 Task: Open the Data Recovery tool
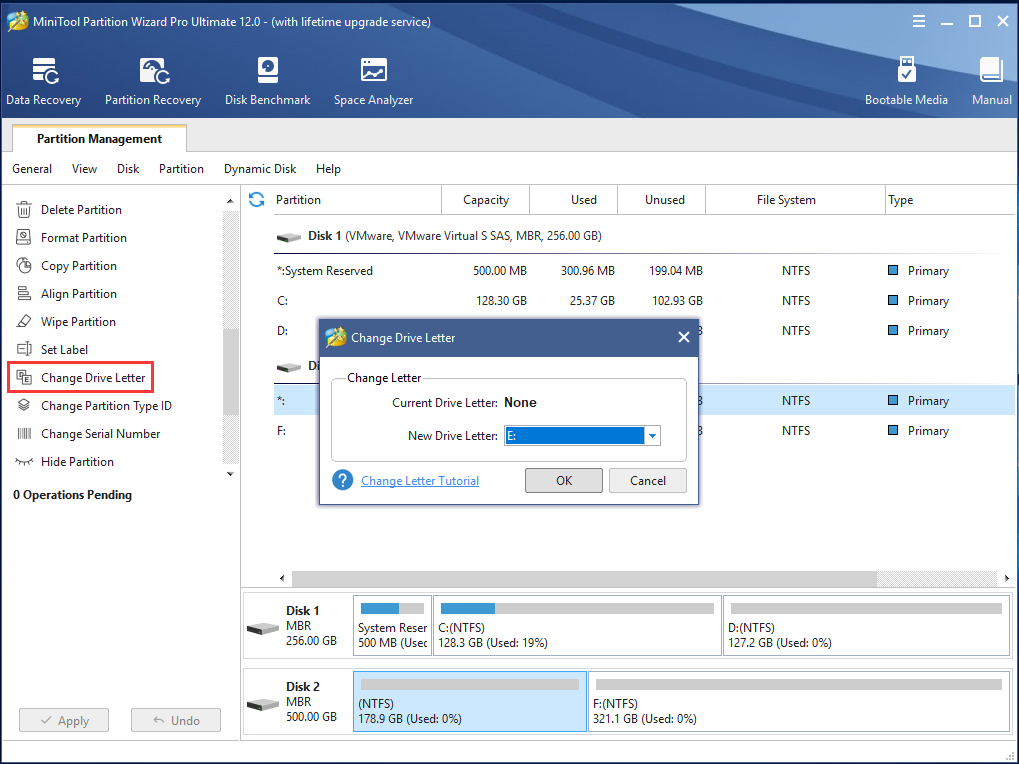click(x=44, y=81)
